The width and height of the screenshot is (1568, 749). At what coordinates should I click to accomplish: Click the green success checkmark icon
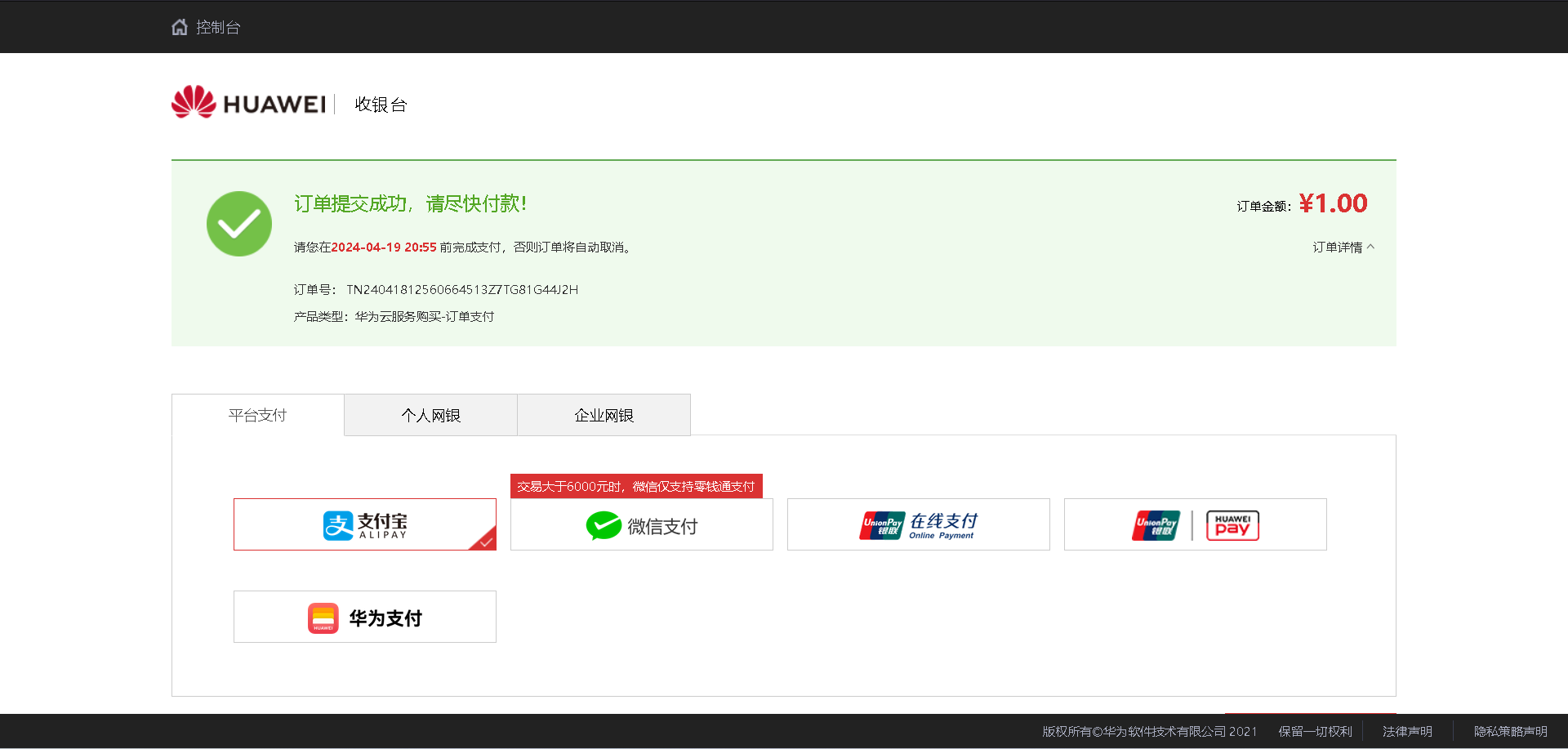pos(238,223)
